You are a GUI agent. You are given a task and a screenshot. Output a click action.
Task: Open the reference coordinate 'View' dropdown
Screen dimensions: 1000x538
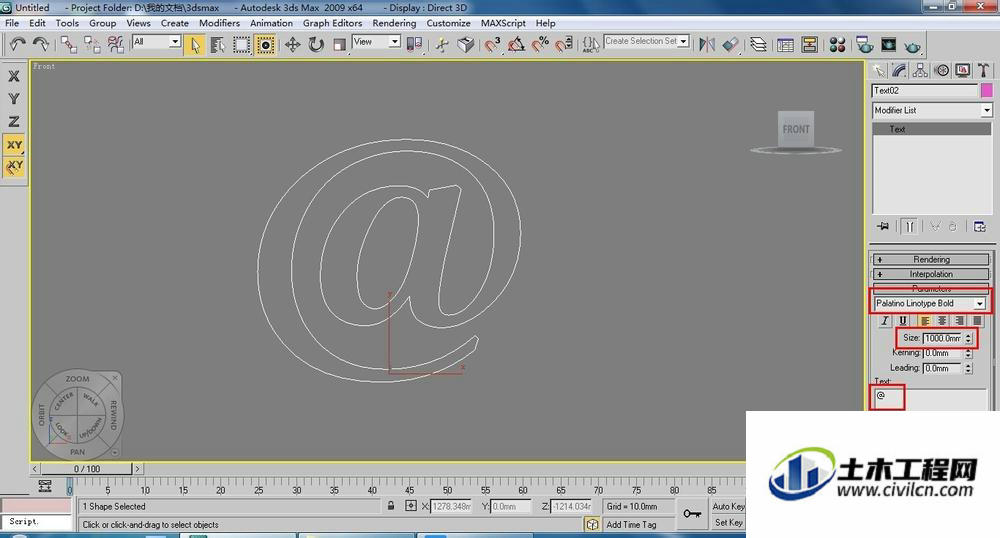point(395,41)
